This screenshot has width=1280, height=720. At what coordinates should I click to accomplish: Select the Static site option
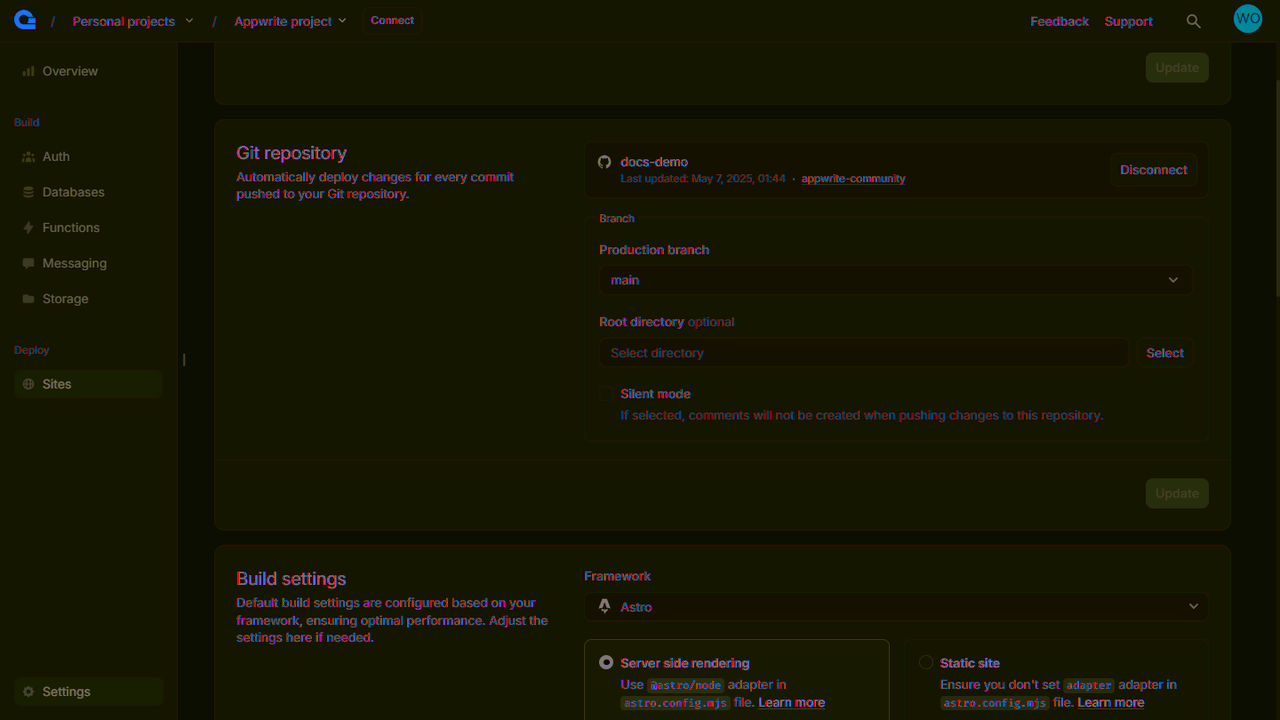click(x=926, y=662)
